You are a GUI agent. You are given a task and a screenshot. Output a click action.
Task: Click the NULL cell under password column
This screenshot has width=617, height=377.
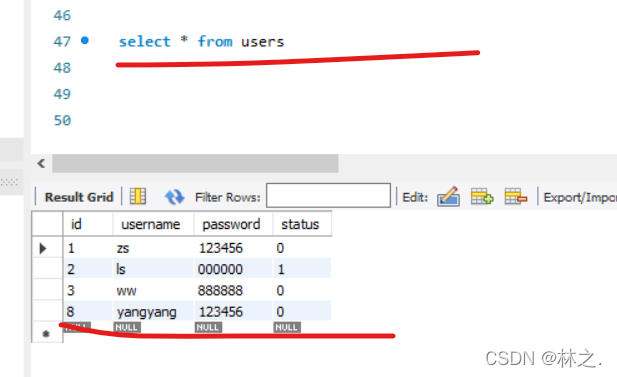click(x=208, y=327)
